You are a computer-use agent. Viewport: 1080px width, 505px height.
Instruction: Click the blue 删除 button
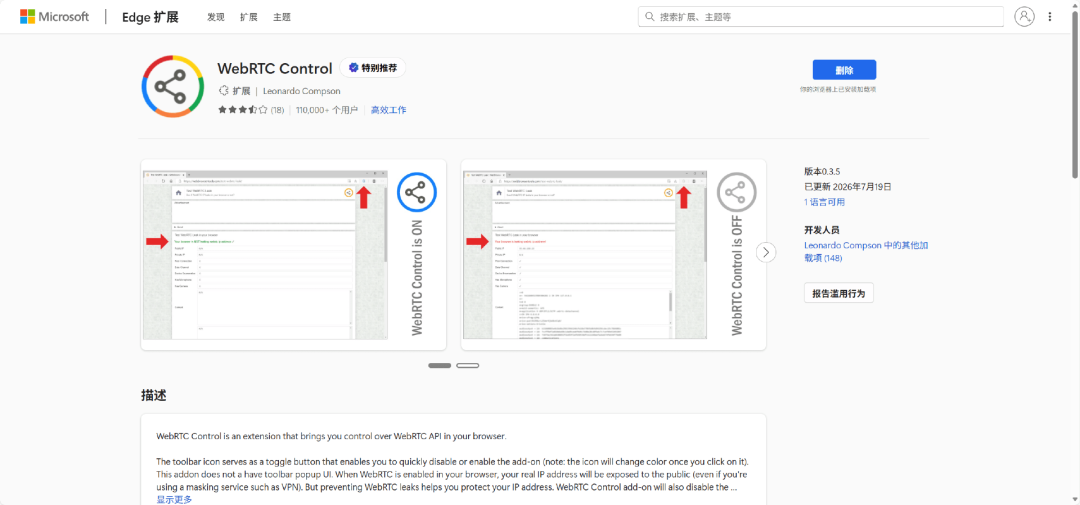pos(844,70)
